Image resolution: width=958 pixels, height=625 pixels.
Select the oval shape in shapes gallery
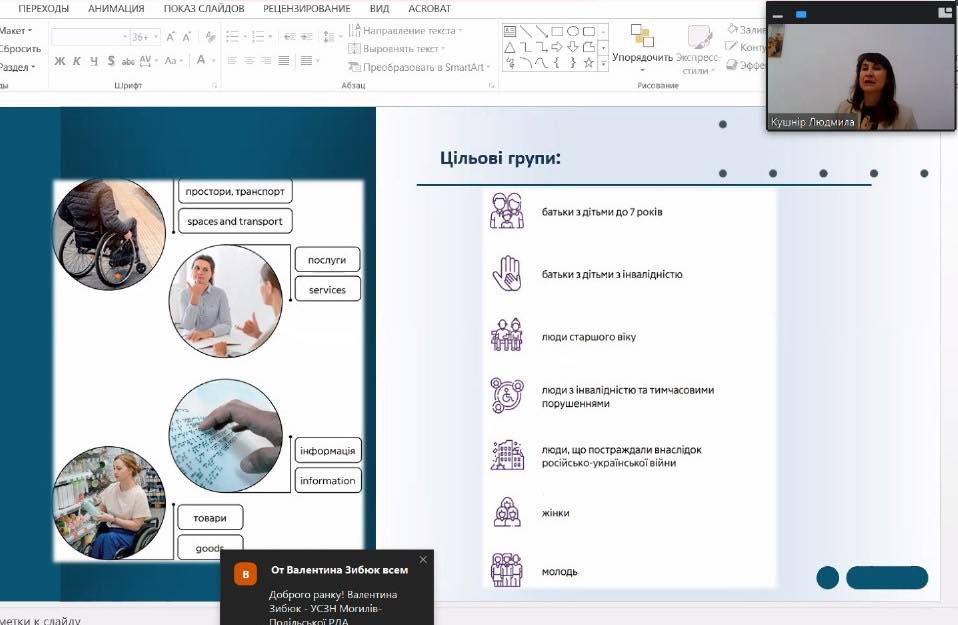tap(574, 31)
